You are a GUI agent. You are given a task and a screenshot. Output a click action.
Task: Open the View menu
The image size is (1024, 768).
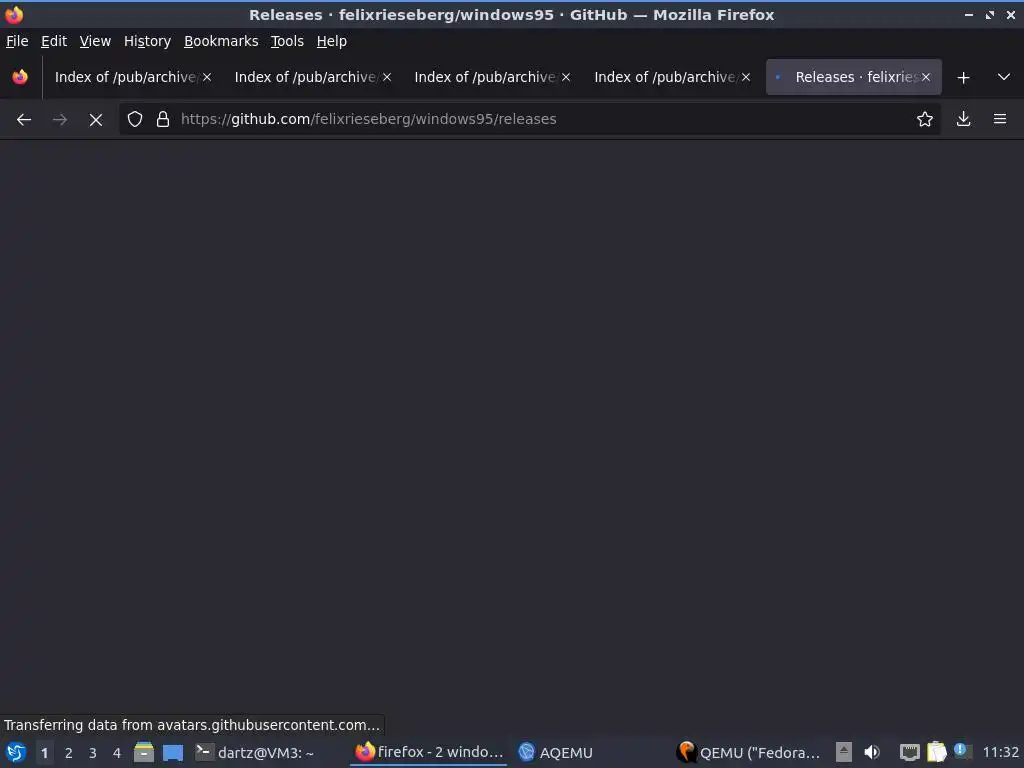95,41
